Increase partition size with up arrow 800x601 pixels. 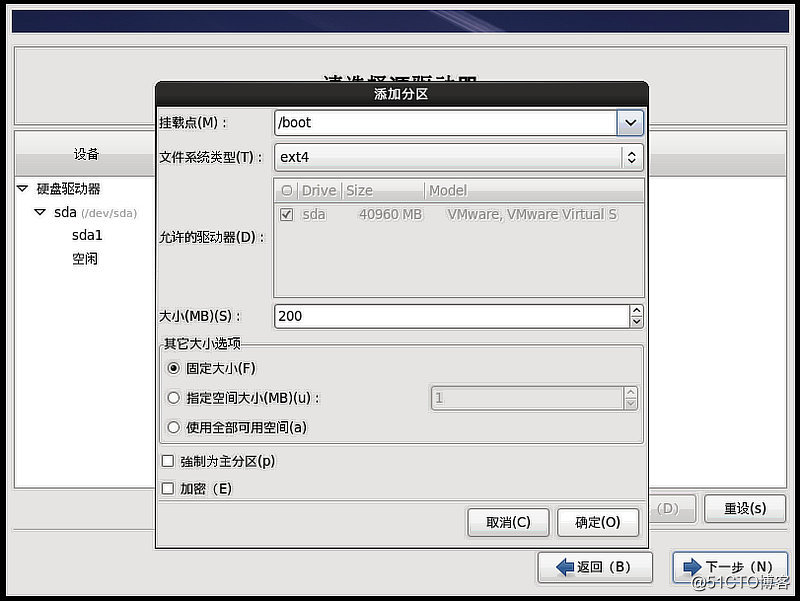636,310
